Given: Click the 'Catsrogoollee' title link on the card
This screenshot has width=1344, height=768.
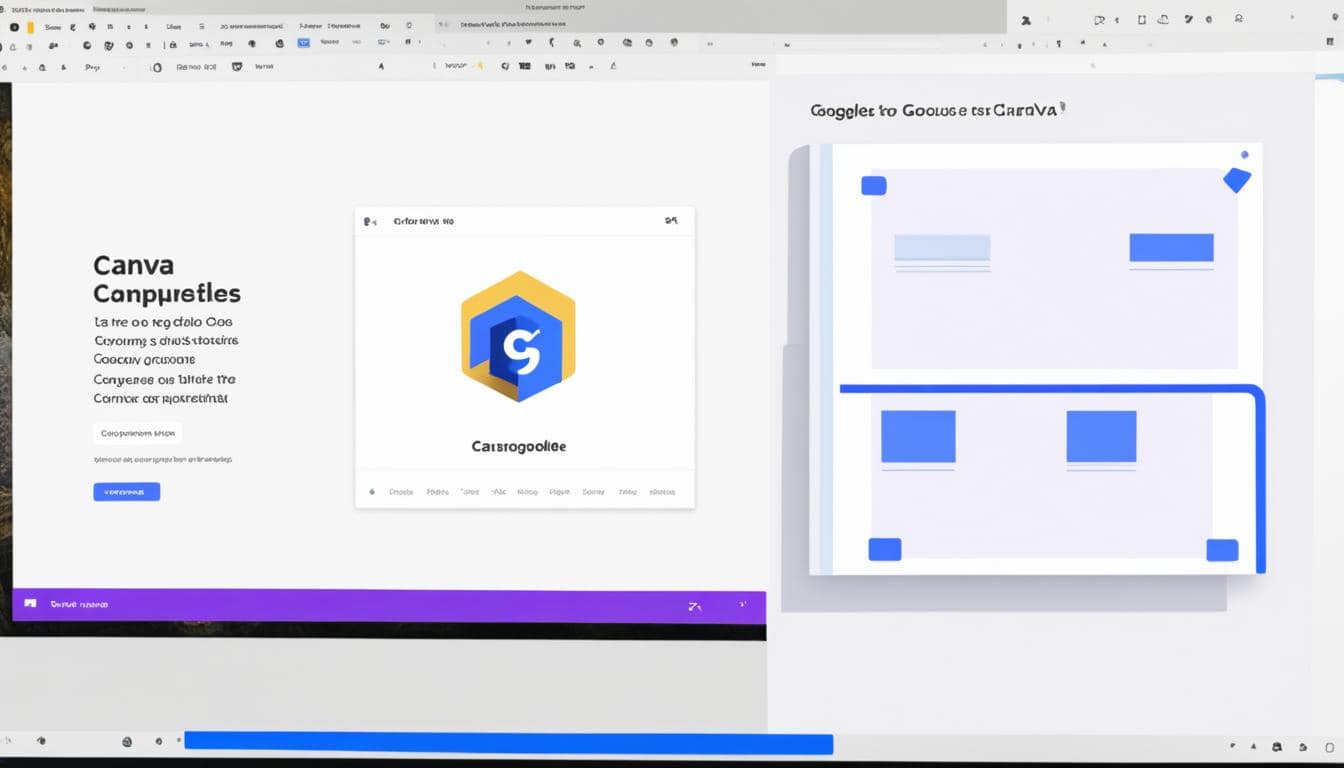Looking at the screenshot, I should point(518,446).
